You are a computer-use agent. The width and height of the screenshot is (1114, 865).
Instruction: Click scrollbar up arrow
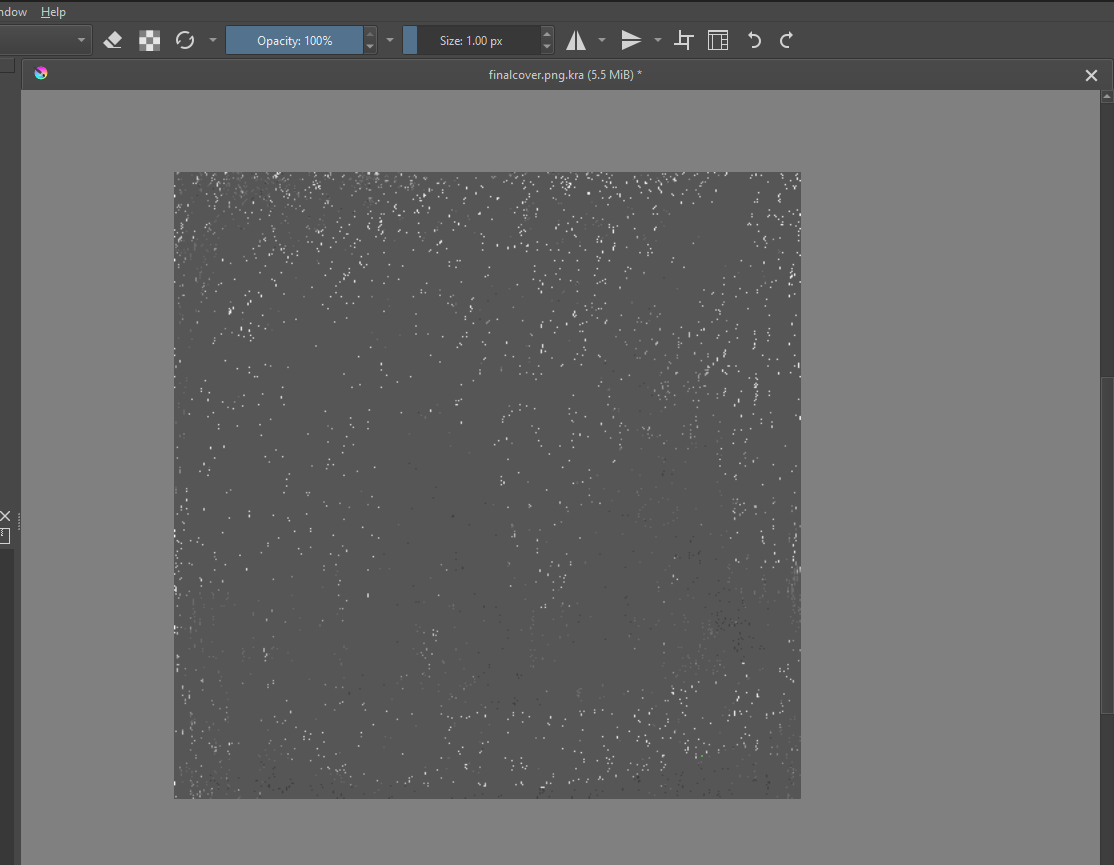pos(1107,97)
